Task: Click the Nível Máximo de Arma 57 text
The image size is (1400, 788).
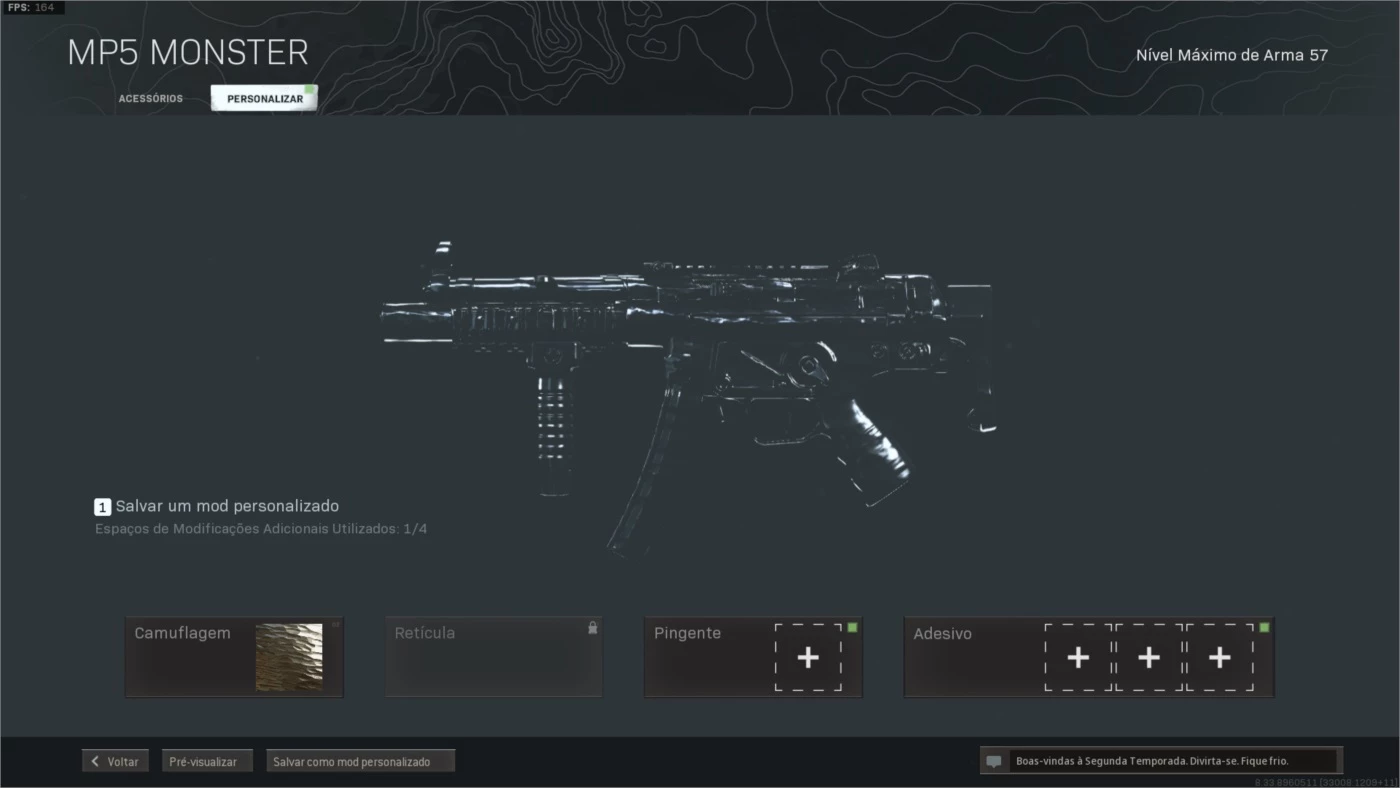Action: pyautogui.click(x=1232, y=55)
